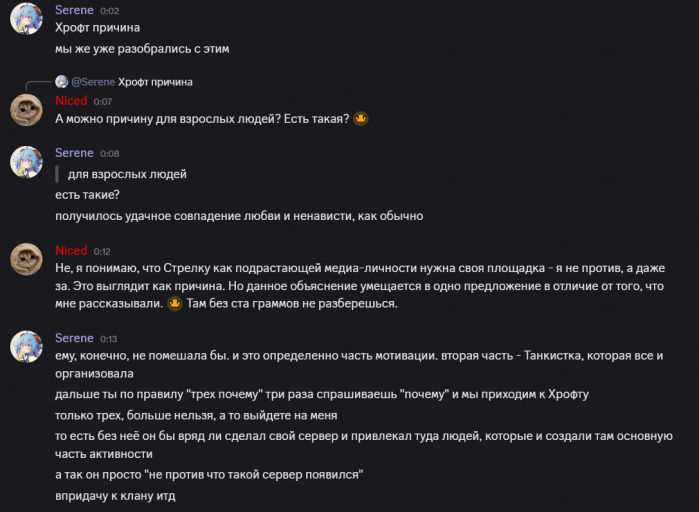Select the quoted text "для взрослых людей"

tap(127, 174)
